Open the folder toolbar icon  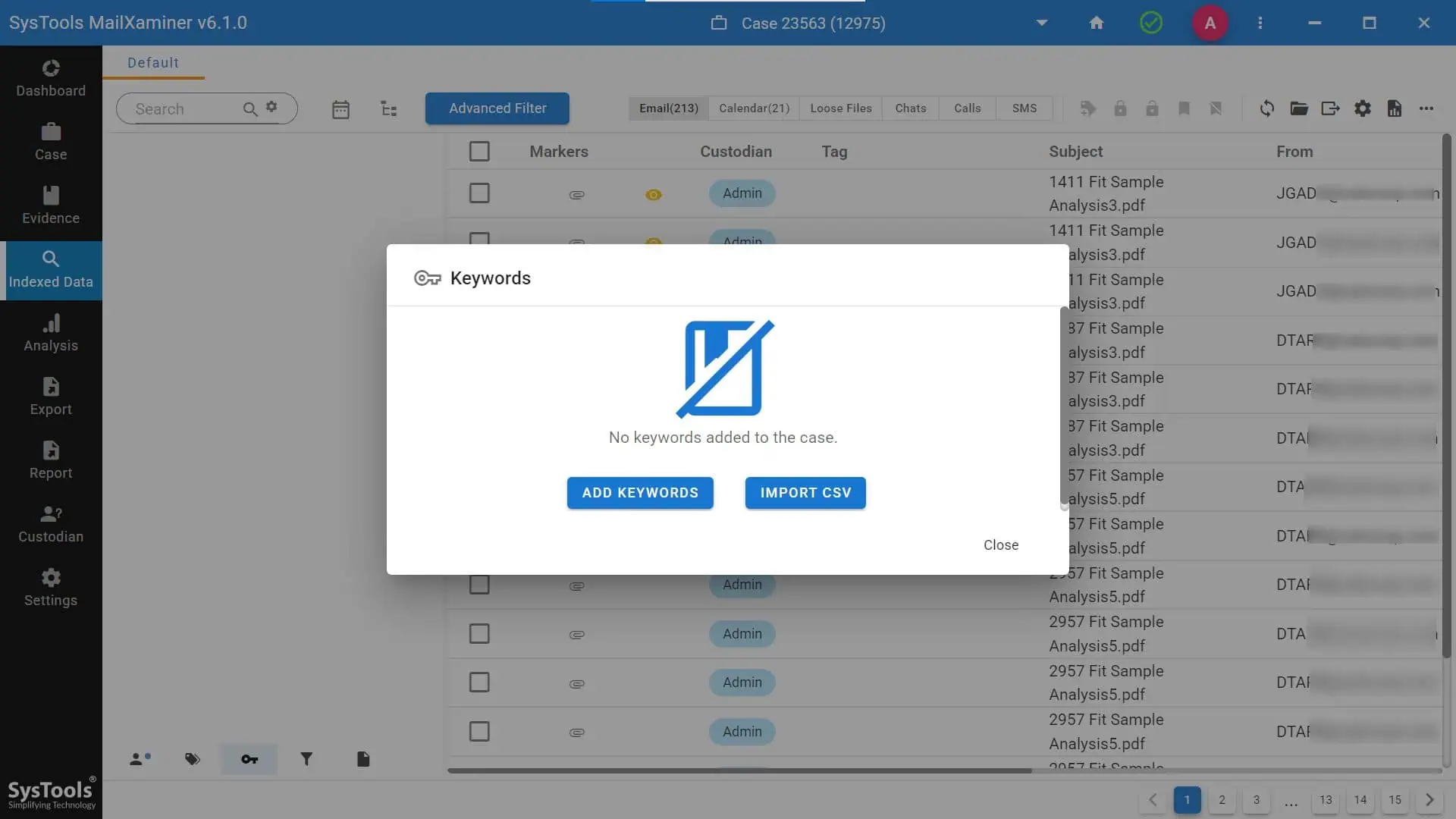click(x=1299, y=108)
